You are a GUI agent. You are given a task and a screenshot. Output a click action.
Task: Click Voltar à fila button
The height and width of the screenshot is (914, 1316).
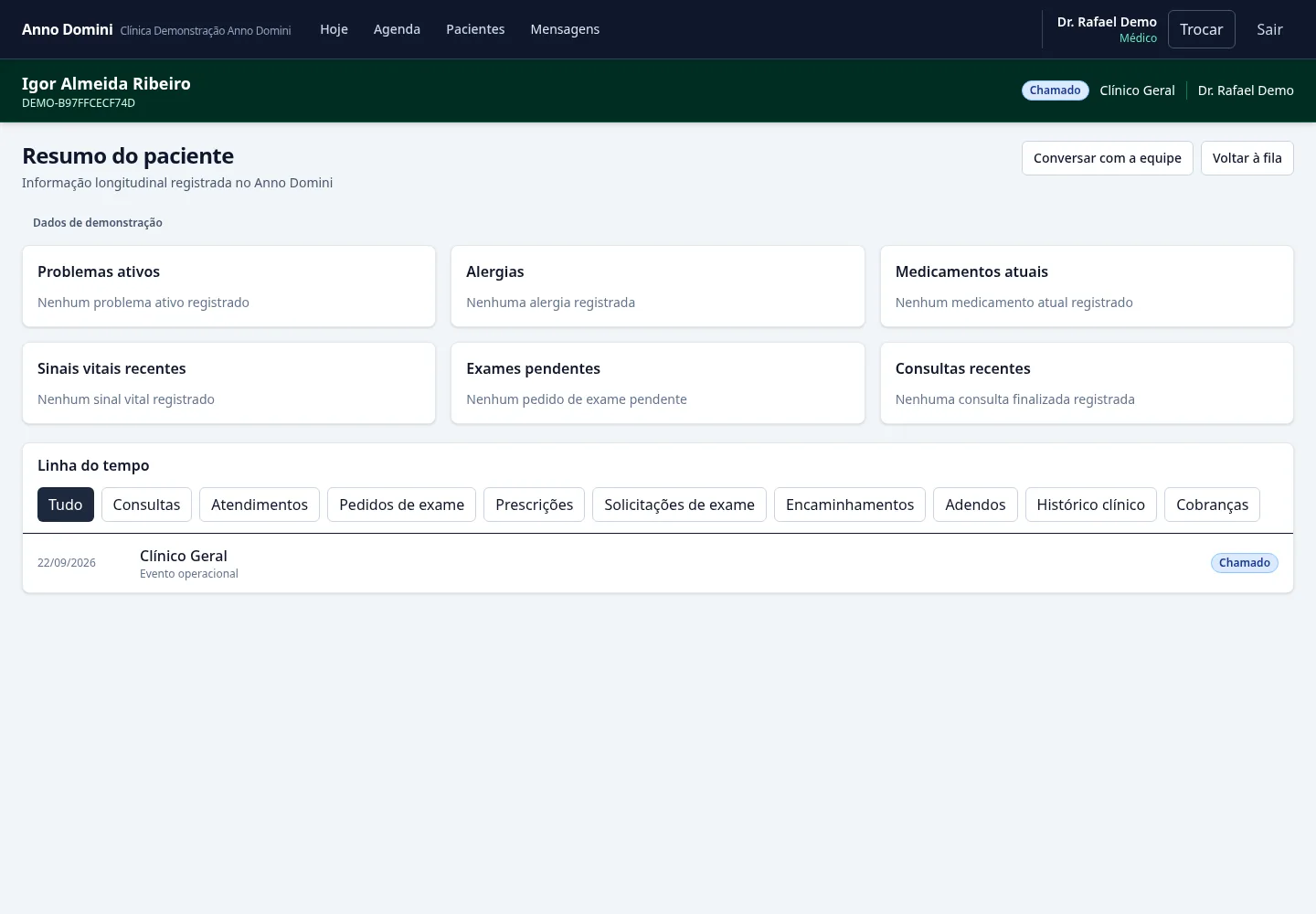tap(1247, 158)
